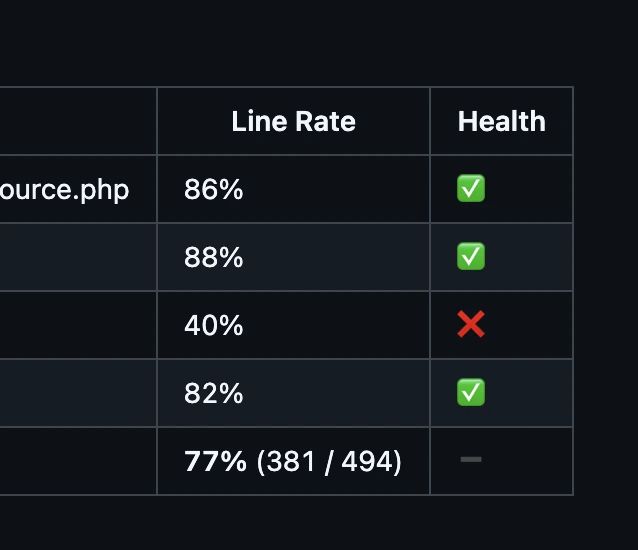This screenshot has width=638, height=550.
Task: Click the first-column cell left of 82%
Action: click(x=78, y=393)
